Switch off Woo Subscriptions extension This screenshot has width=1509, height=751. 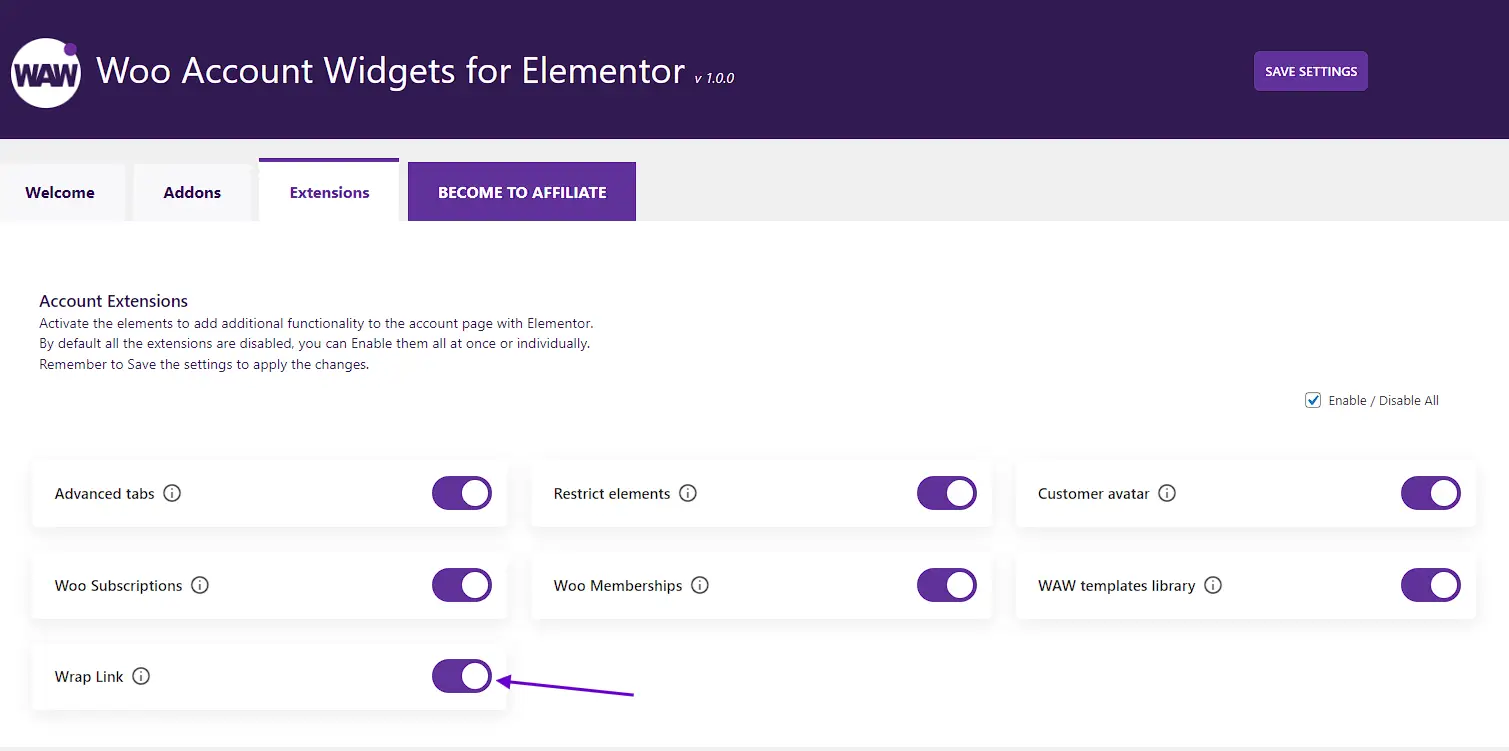(x=462, y=585)
